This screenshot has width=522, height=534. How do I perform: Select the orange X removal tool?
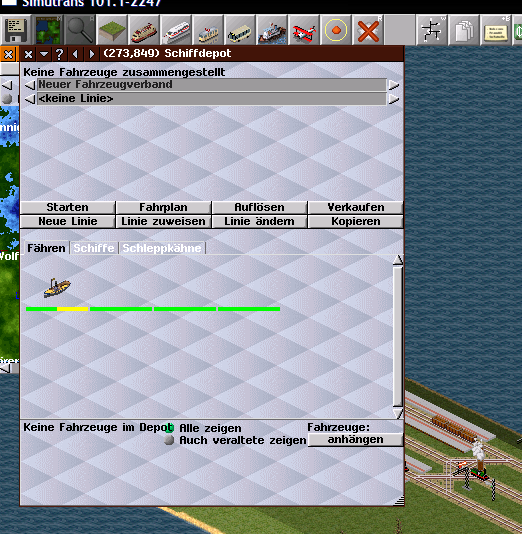(368, 30)
